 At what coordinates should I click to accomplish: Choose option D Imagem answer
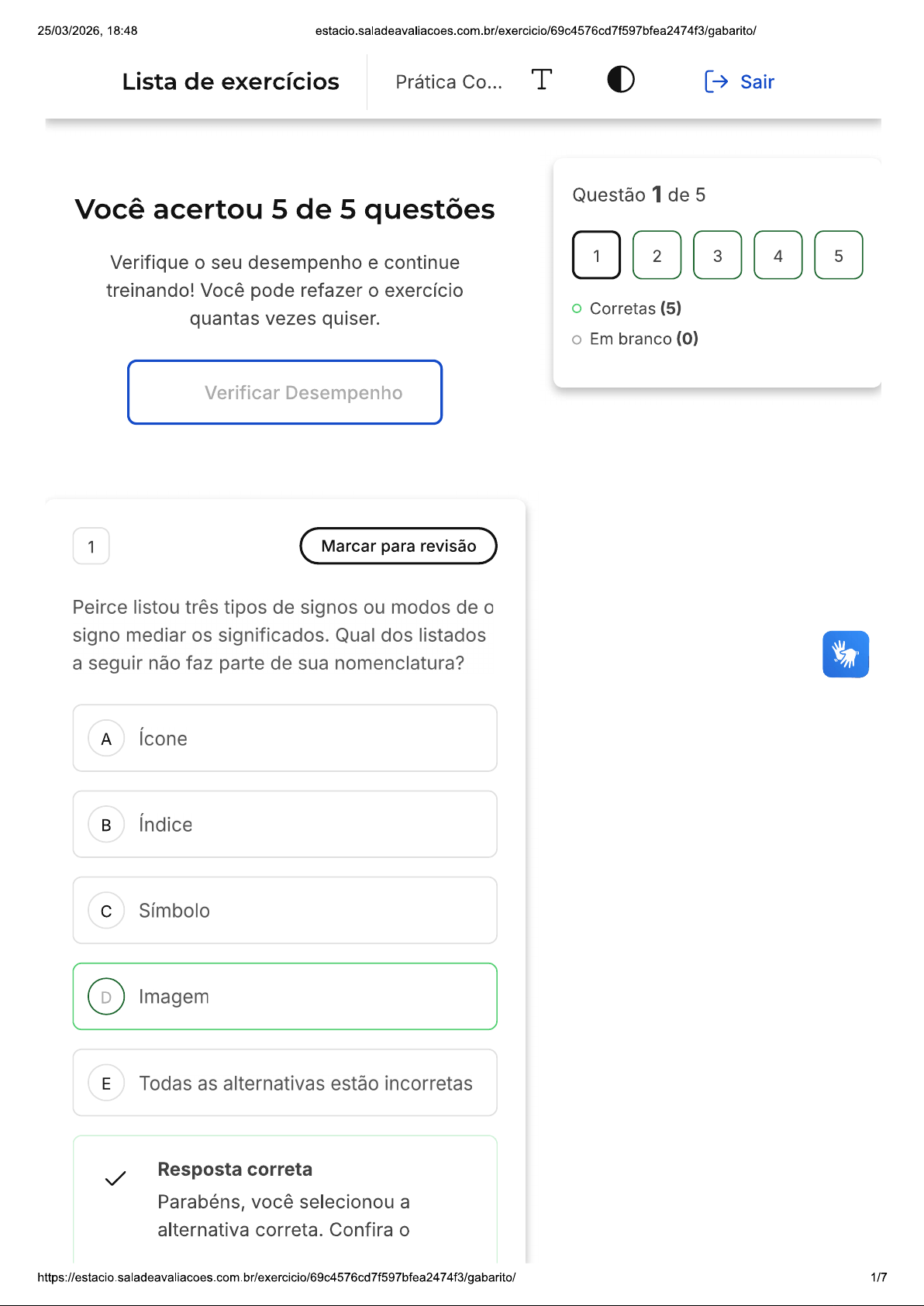[284, 997]
